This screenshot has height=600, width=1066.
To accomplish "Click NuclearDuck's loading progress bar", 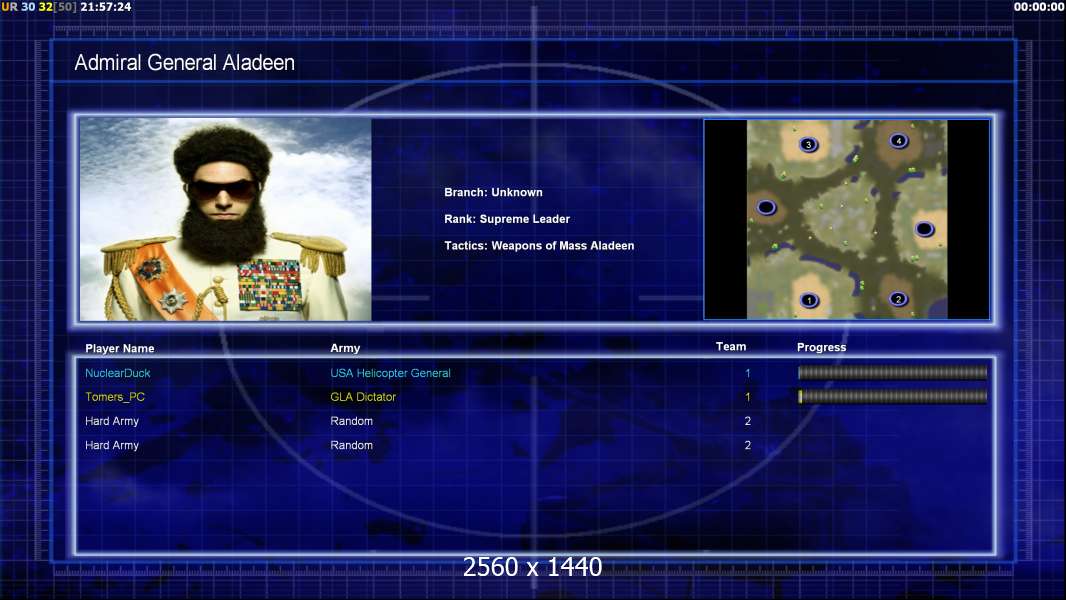I will pyautogui.click(x=892, y=372).
